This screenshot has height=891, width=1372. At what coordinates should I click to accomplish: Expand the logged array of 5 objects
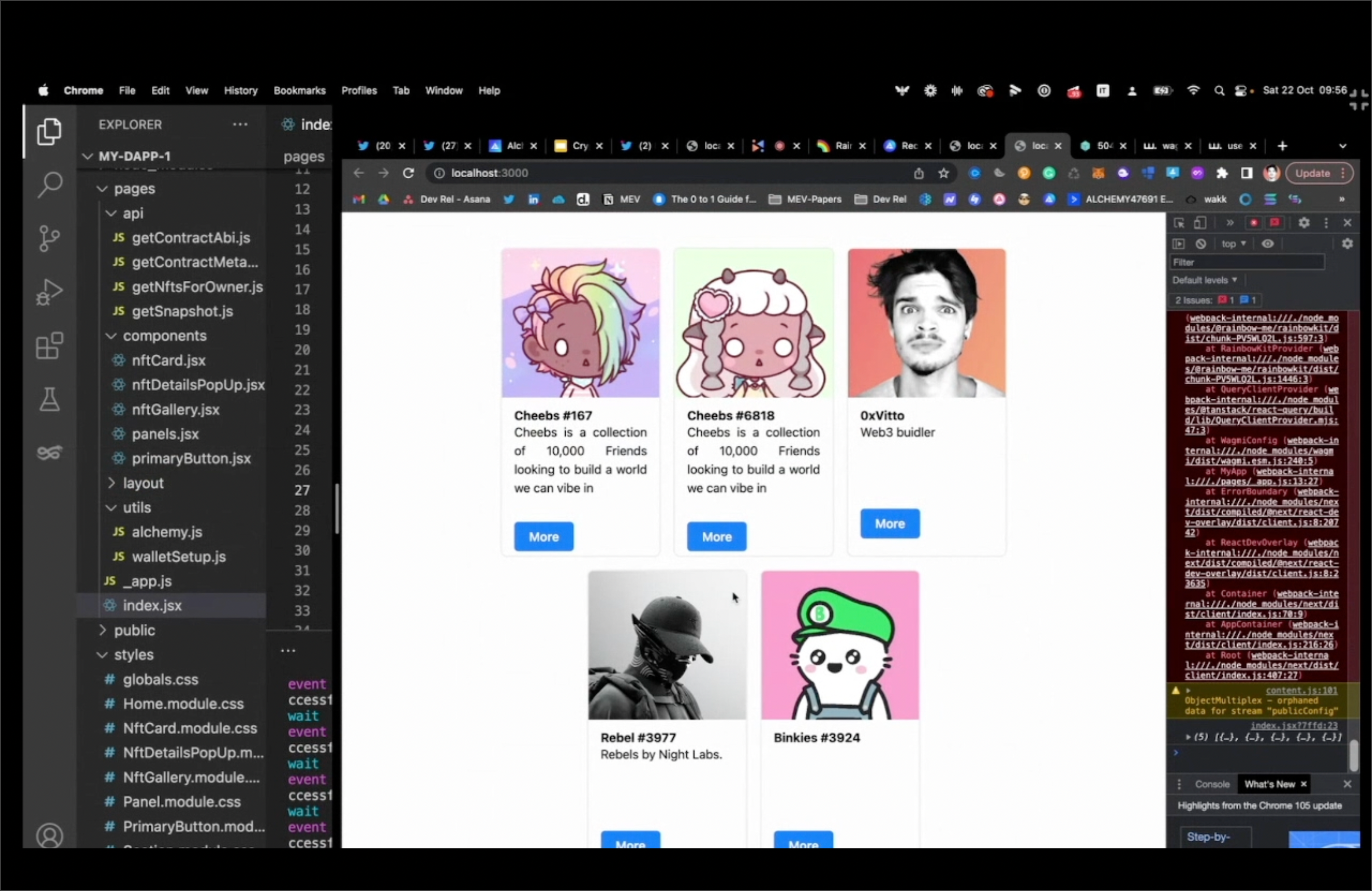click(1188, 737)
